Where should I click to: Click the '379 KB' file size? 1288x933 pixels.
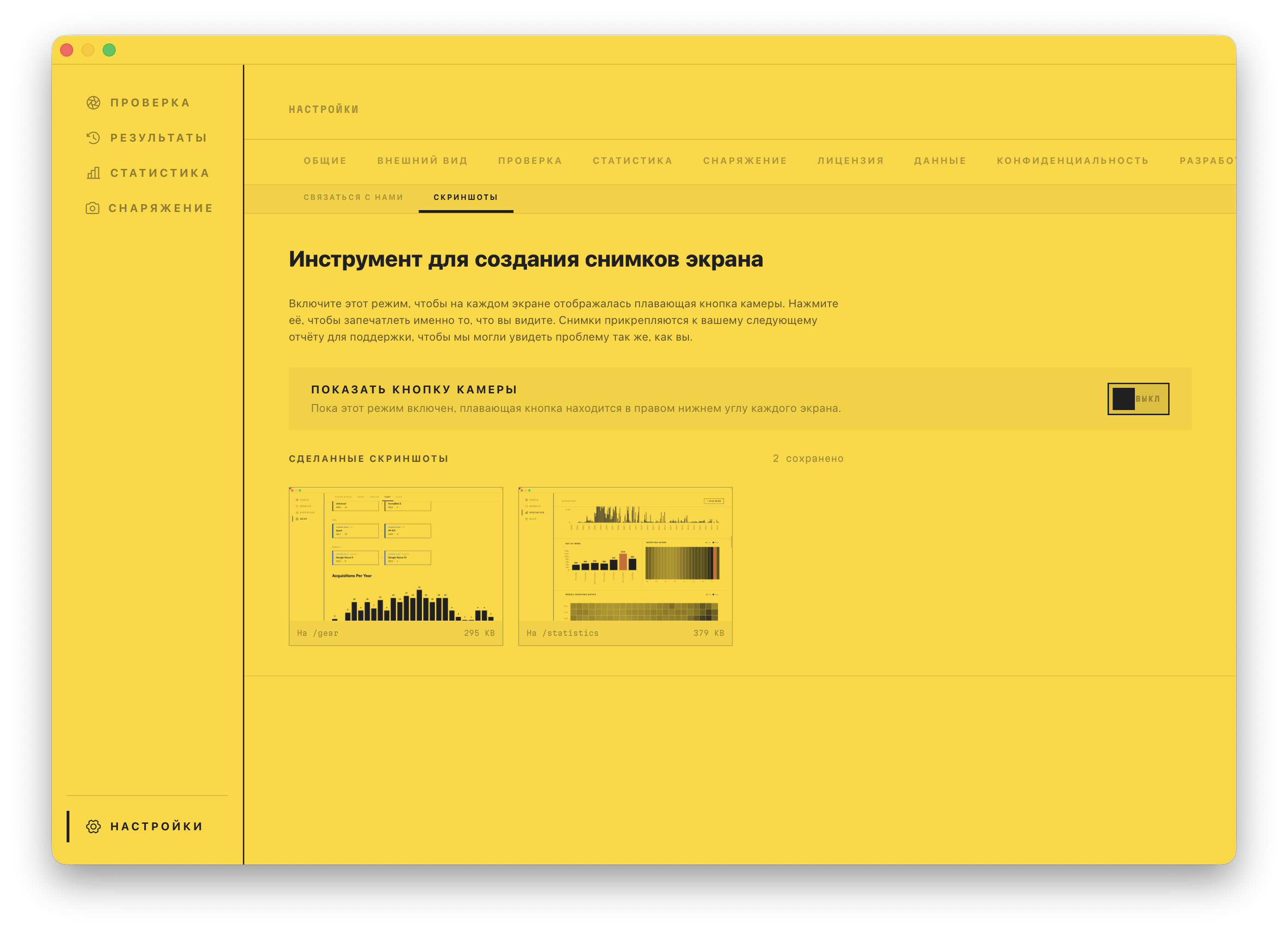click(709, 633)
